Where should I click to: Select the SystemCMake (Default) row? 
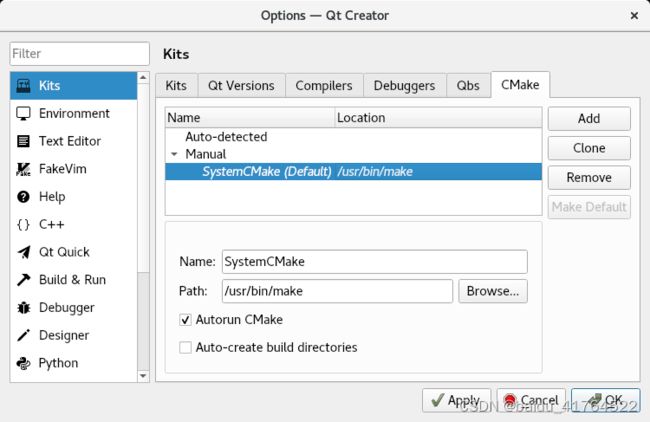(x=353, y=172)
